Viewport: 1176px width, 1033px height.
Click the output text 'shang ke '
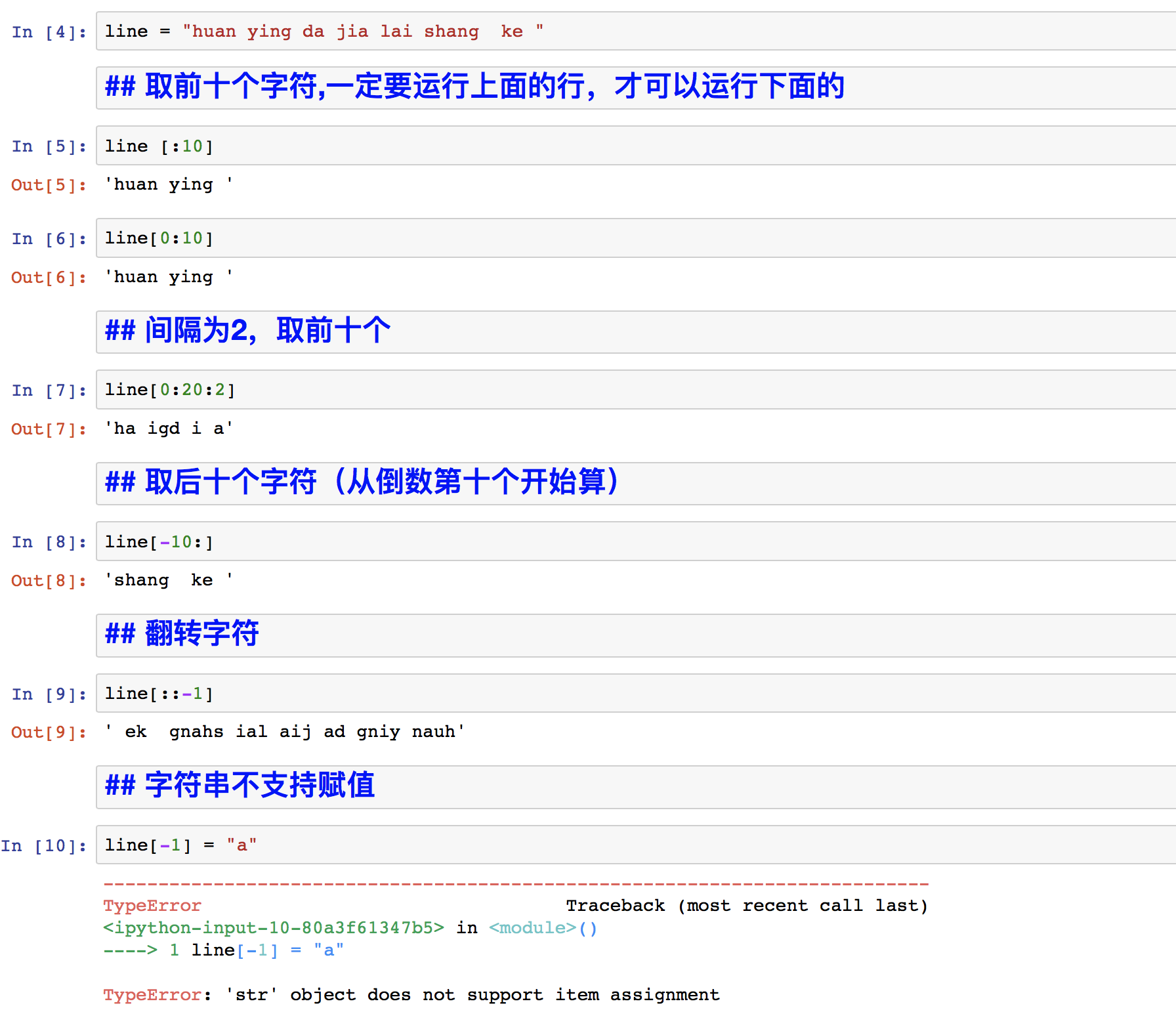169,580
